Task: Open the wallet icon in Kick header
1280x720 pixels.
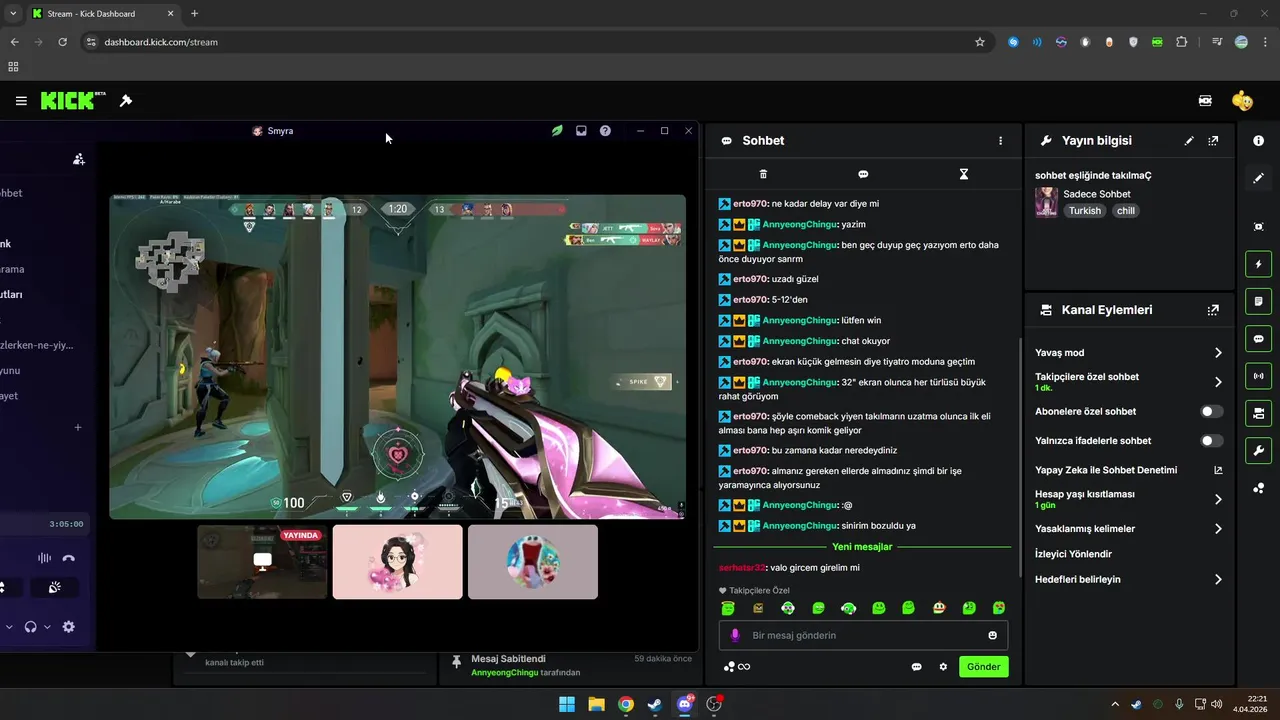Action: point(1205,101)
